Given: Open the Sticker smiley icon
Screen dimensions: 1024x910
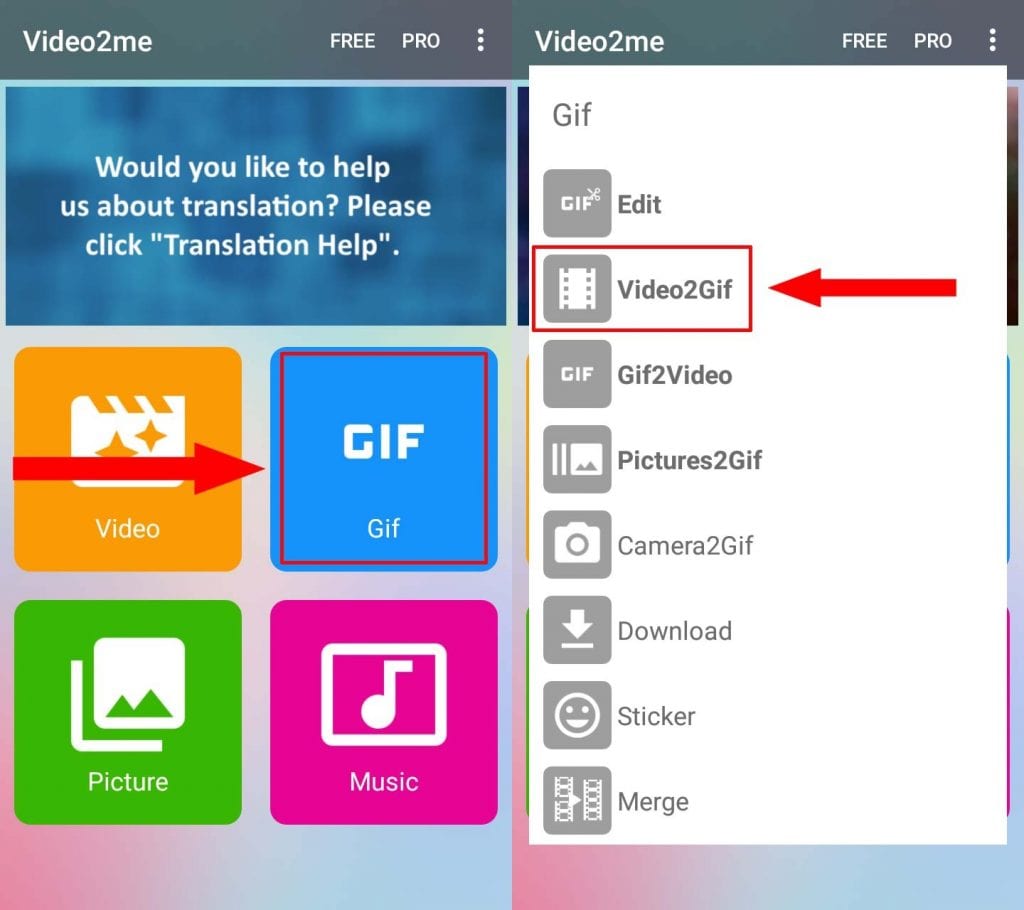Looking at the screenshot, I should [577, 715].
